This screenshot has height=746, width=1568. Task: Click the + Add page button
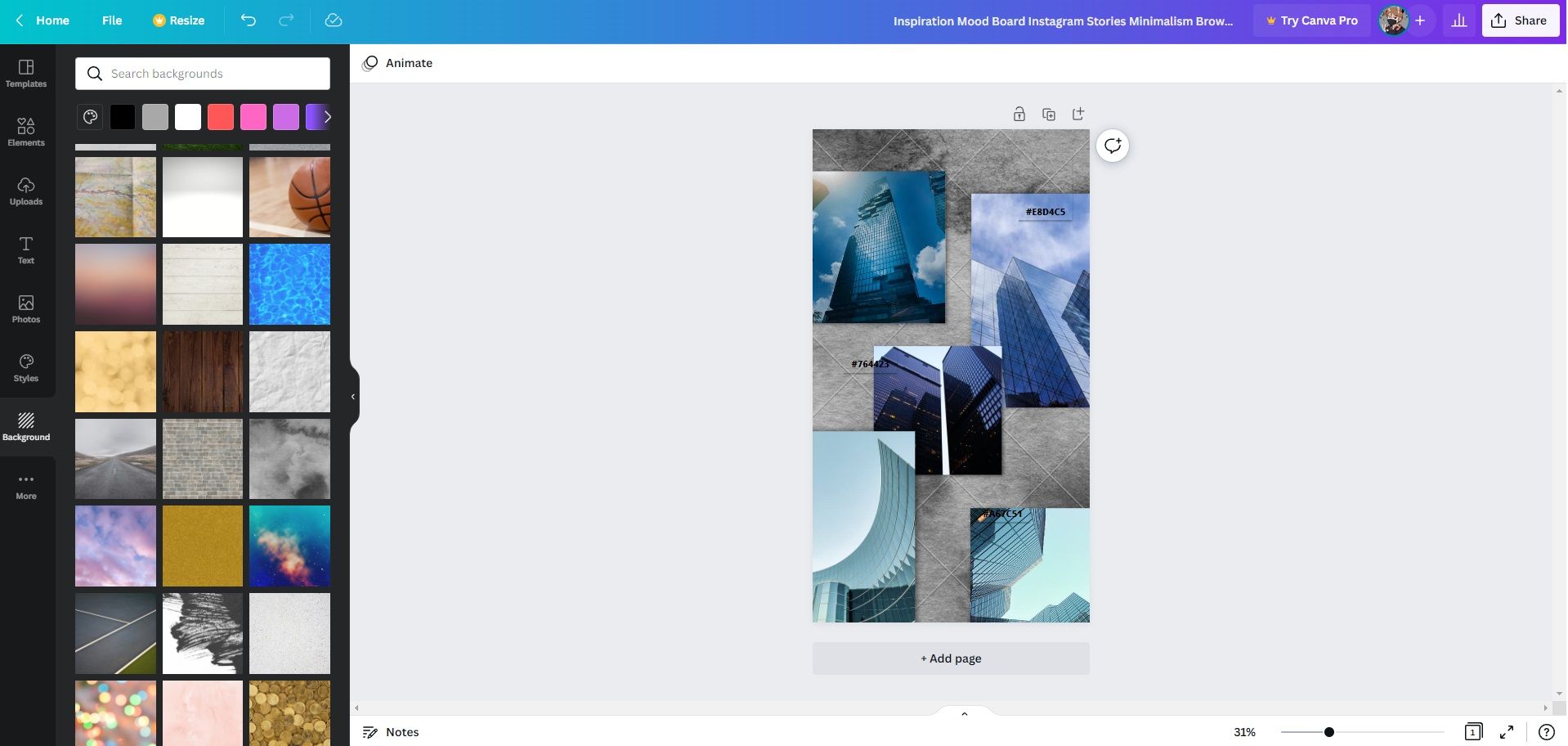950,658
